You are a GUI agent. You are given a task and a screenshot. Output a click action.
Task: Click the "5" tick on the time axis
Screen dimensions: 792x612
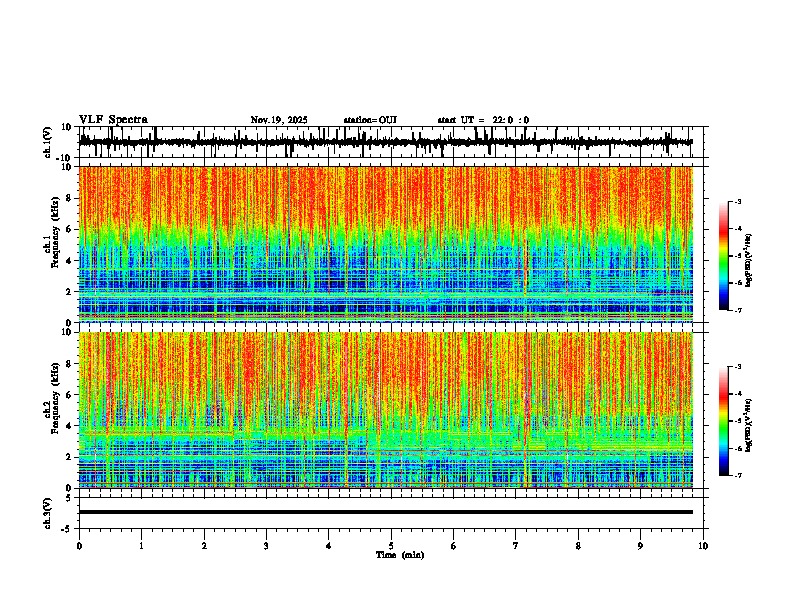coord(391,546)
